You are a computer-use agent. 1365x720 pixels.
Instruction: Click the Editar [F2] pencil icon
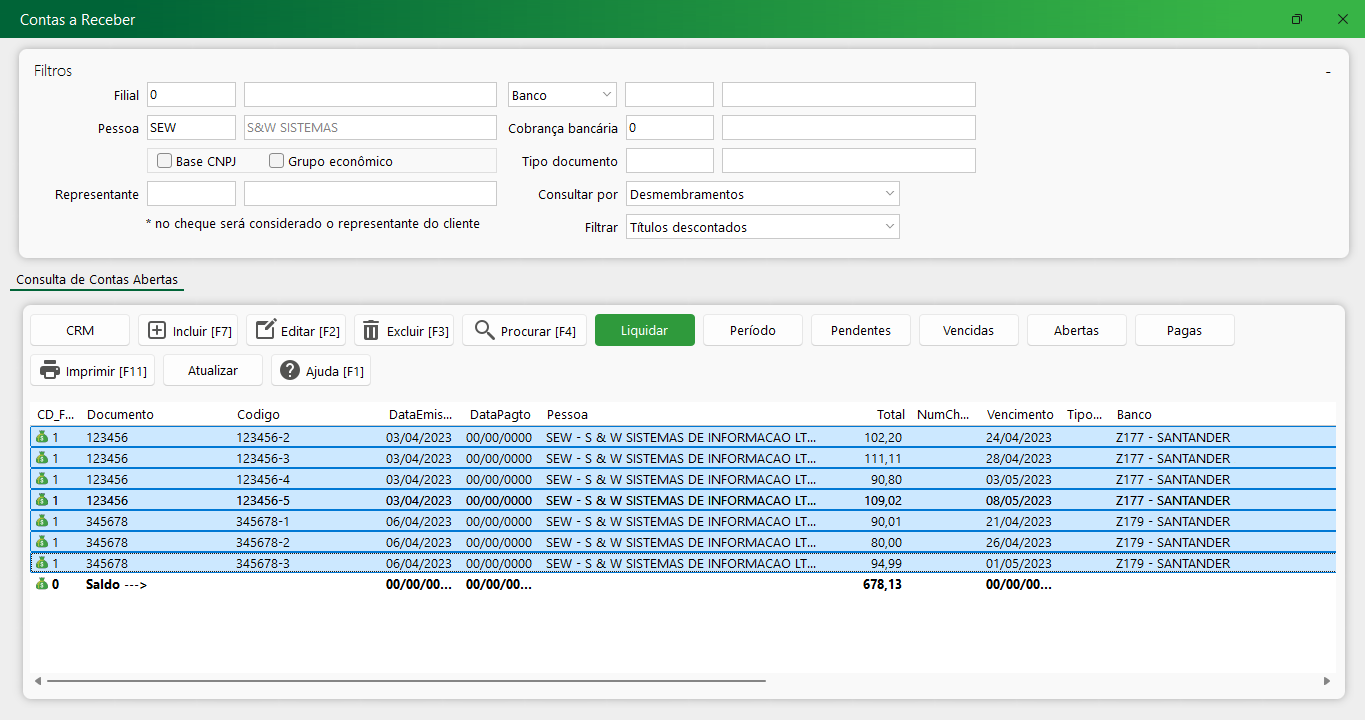click(x=265, y=331)
